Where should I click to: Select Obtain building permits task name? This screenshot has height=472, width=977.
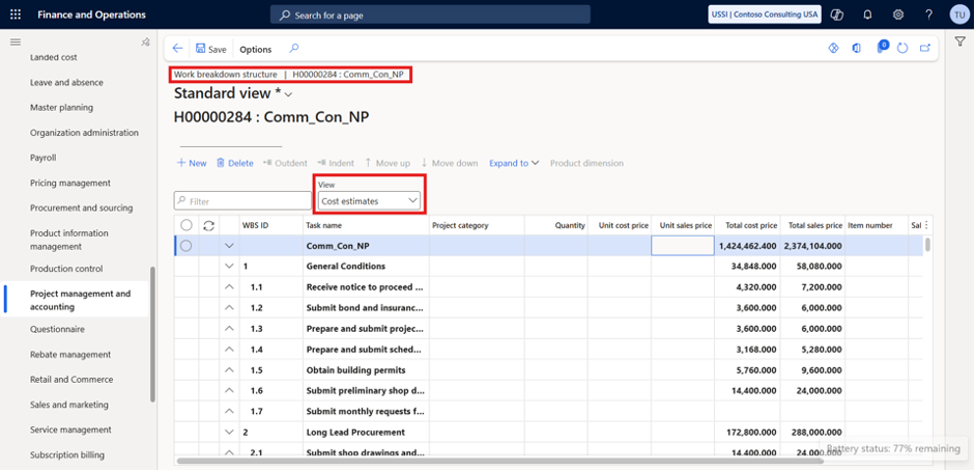[x=356, y=370]
